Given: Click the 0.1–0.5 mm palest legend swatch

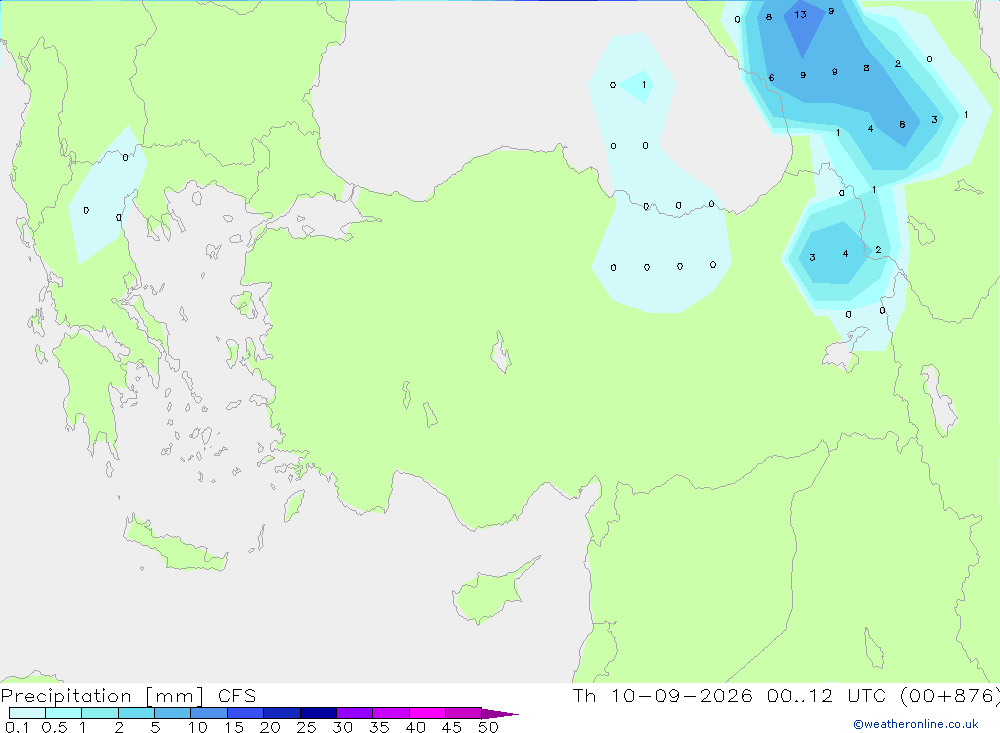Looking at the screenshot, I should (x=27, y=713).
